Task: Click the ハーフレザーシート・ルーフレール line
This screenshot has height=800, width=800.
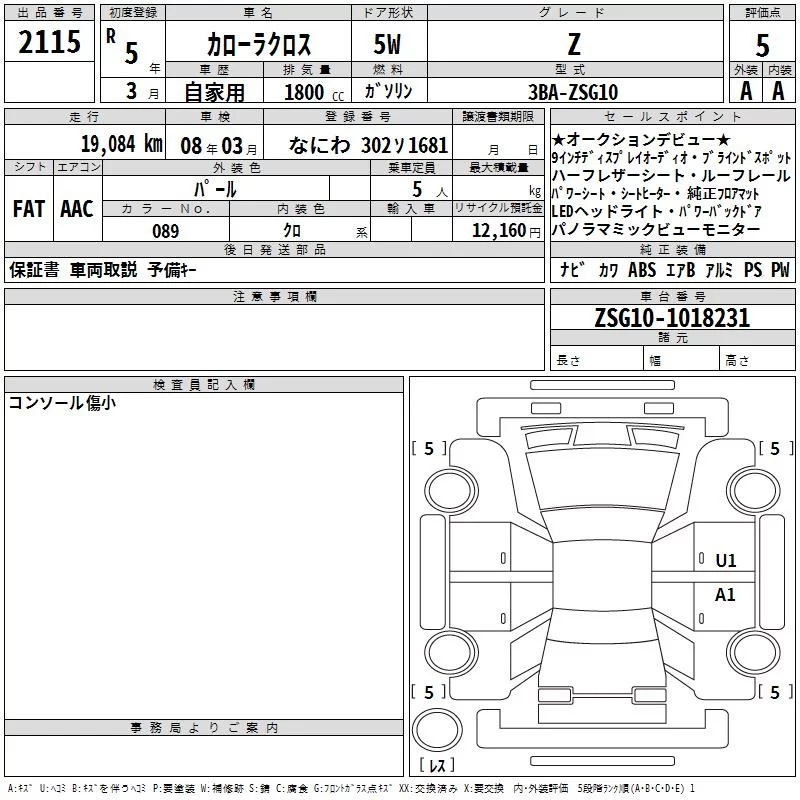Action: pyautogui.click(x=671, y=175)
